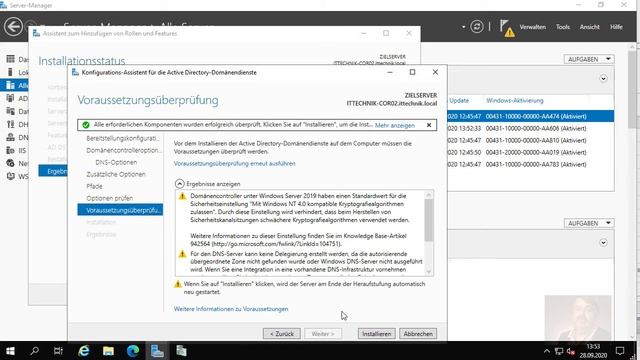Screen dimensions: 640x360
Task: Select the DNS-Optionen step
Action: 116,162
